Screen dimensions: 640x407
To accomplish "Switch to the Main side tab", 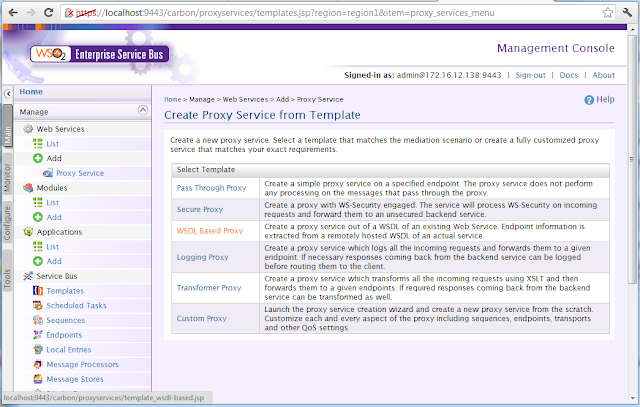I will (x=7, y=126).
